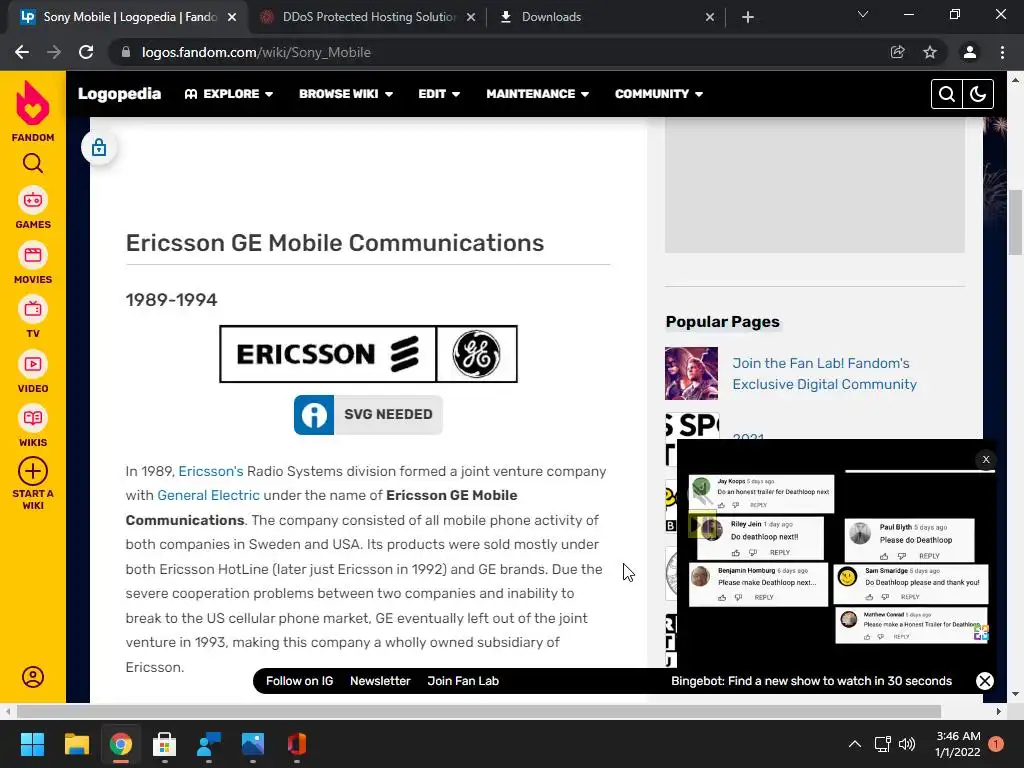Show hidden tray icons chevron
The width and height of the screenshot is (1024, 768).
pos(855,744)
